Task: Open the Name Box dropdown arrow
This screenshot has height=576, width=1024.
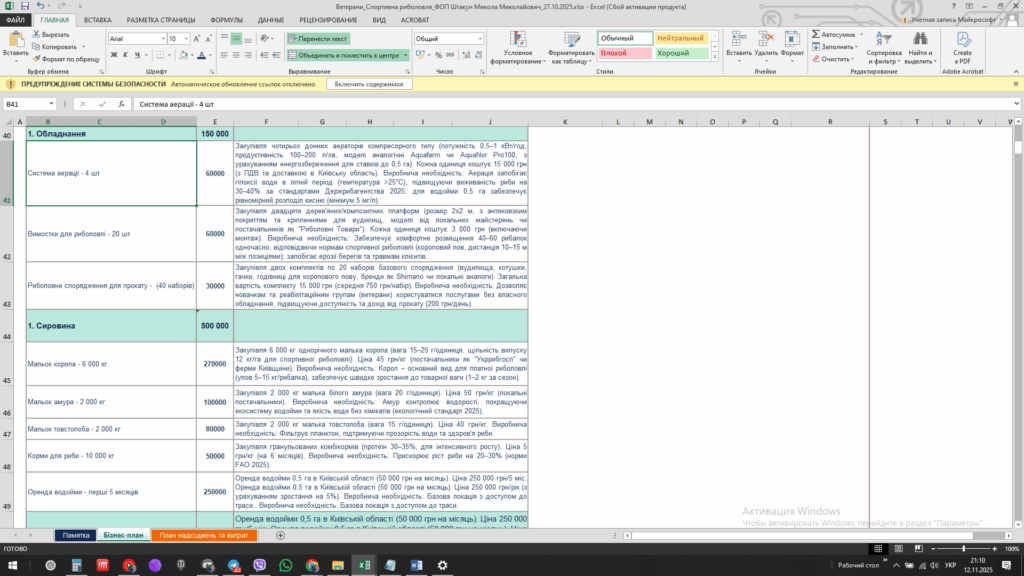Action: coord(51,104)
